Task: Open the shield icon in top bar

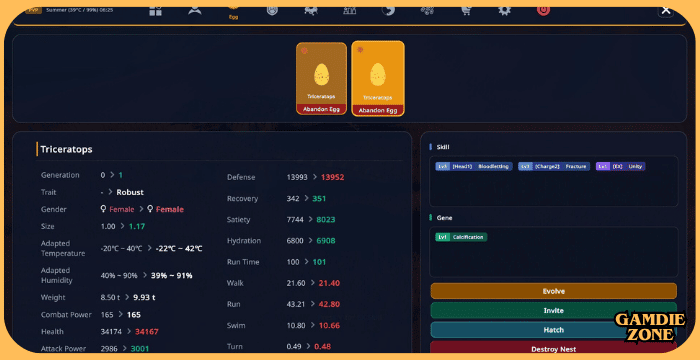Action: [272, 11]
